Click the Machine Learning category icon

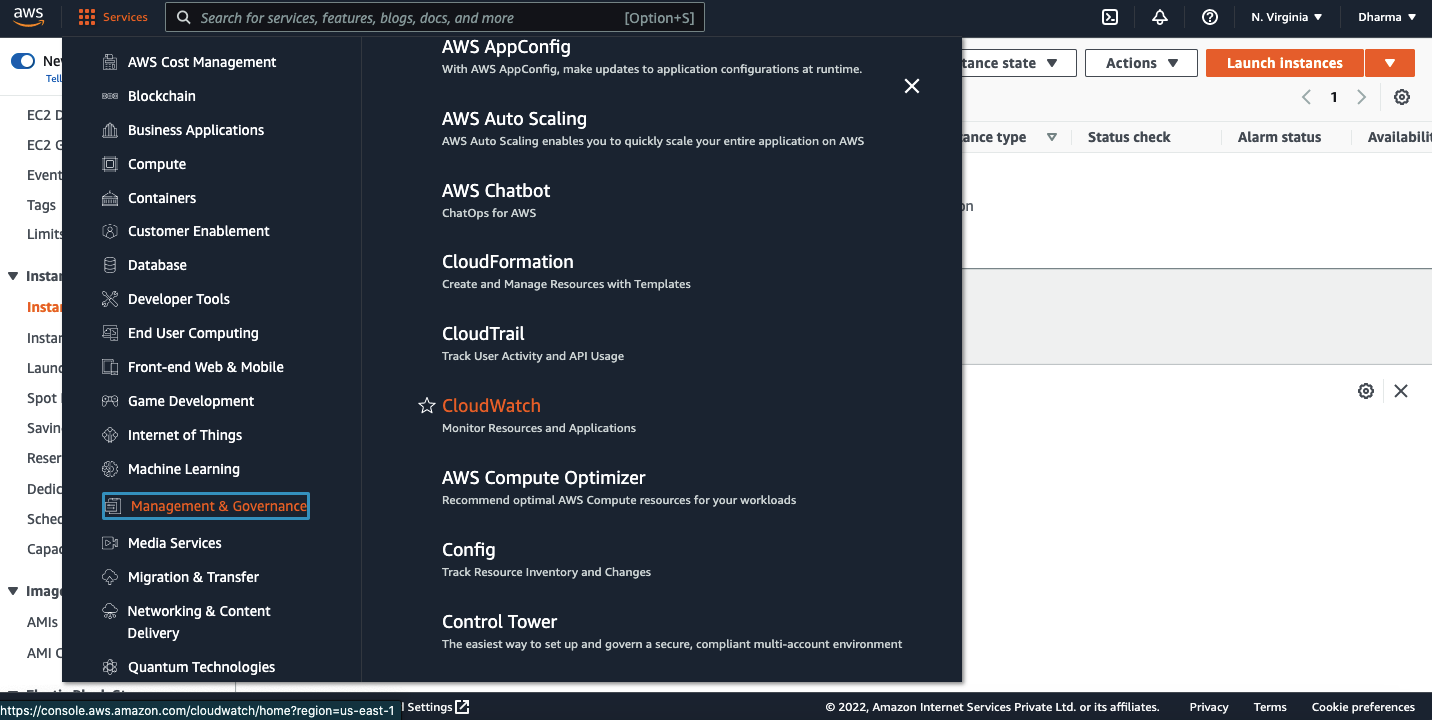(x=110, y=469)
